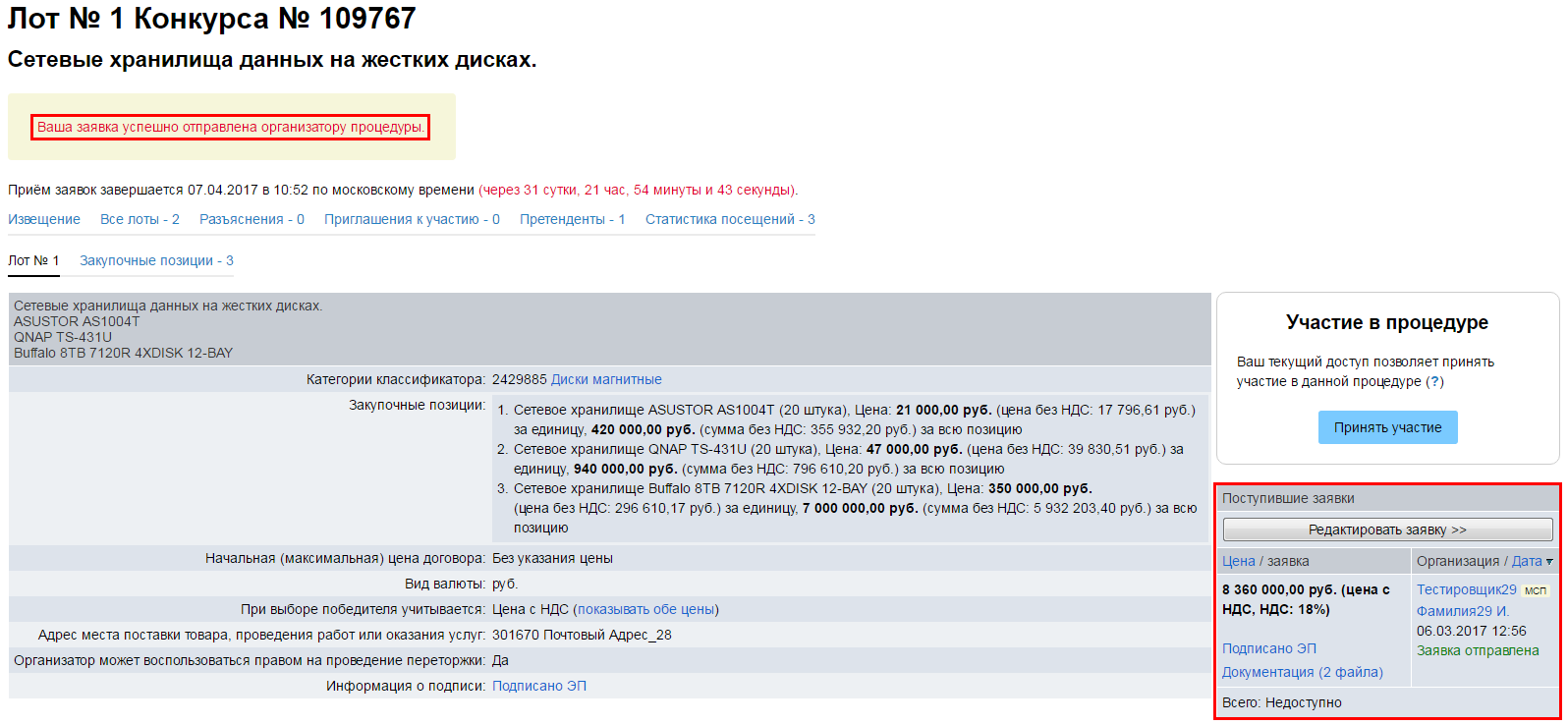Open organization Тестировщик29 link
The image size is (1568, 725).
tap(1466, 589)
